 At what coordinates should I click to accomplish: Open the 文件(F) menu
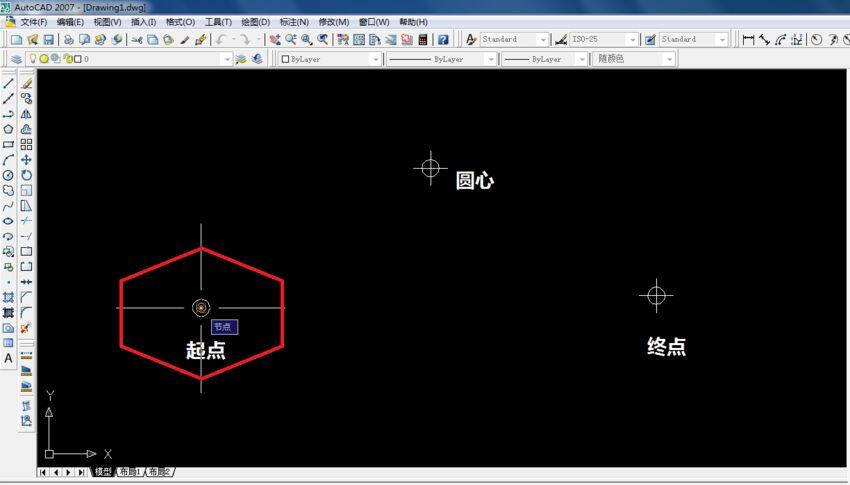34,22
